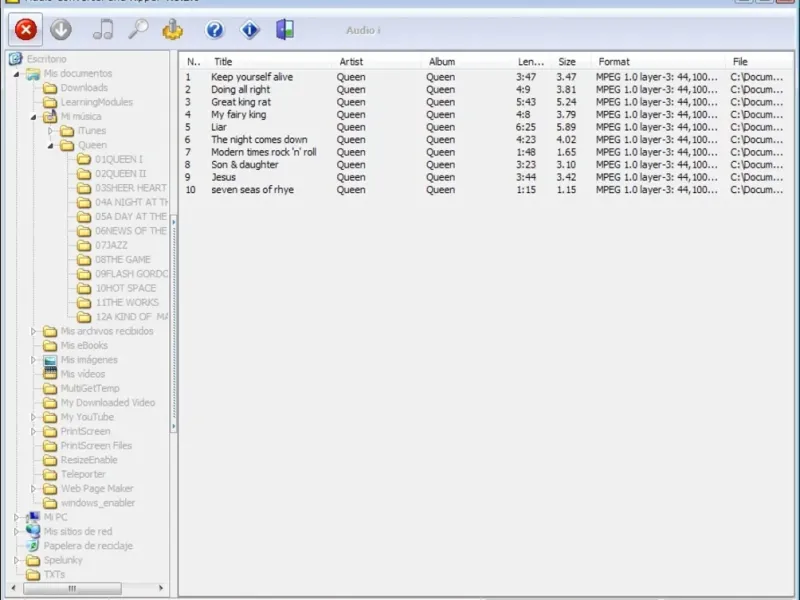Screen dimensions: 800x600
Task: Click the exit door toolbar icon
Action: coord(285,30)
